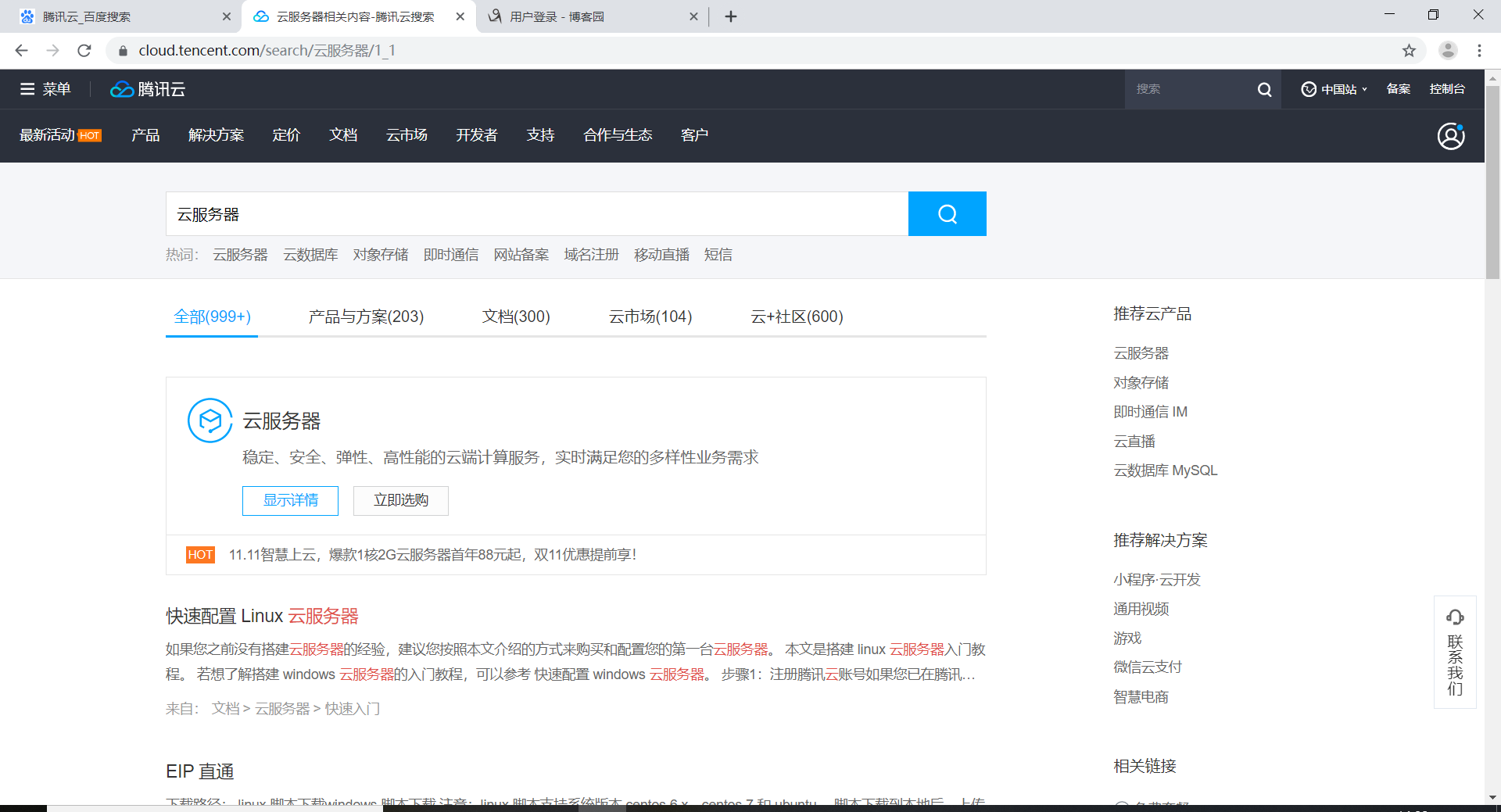Click the 云数据库 MySQL recommended product link
The height and width of the screenshot is (812, 1501).
1164,470
